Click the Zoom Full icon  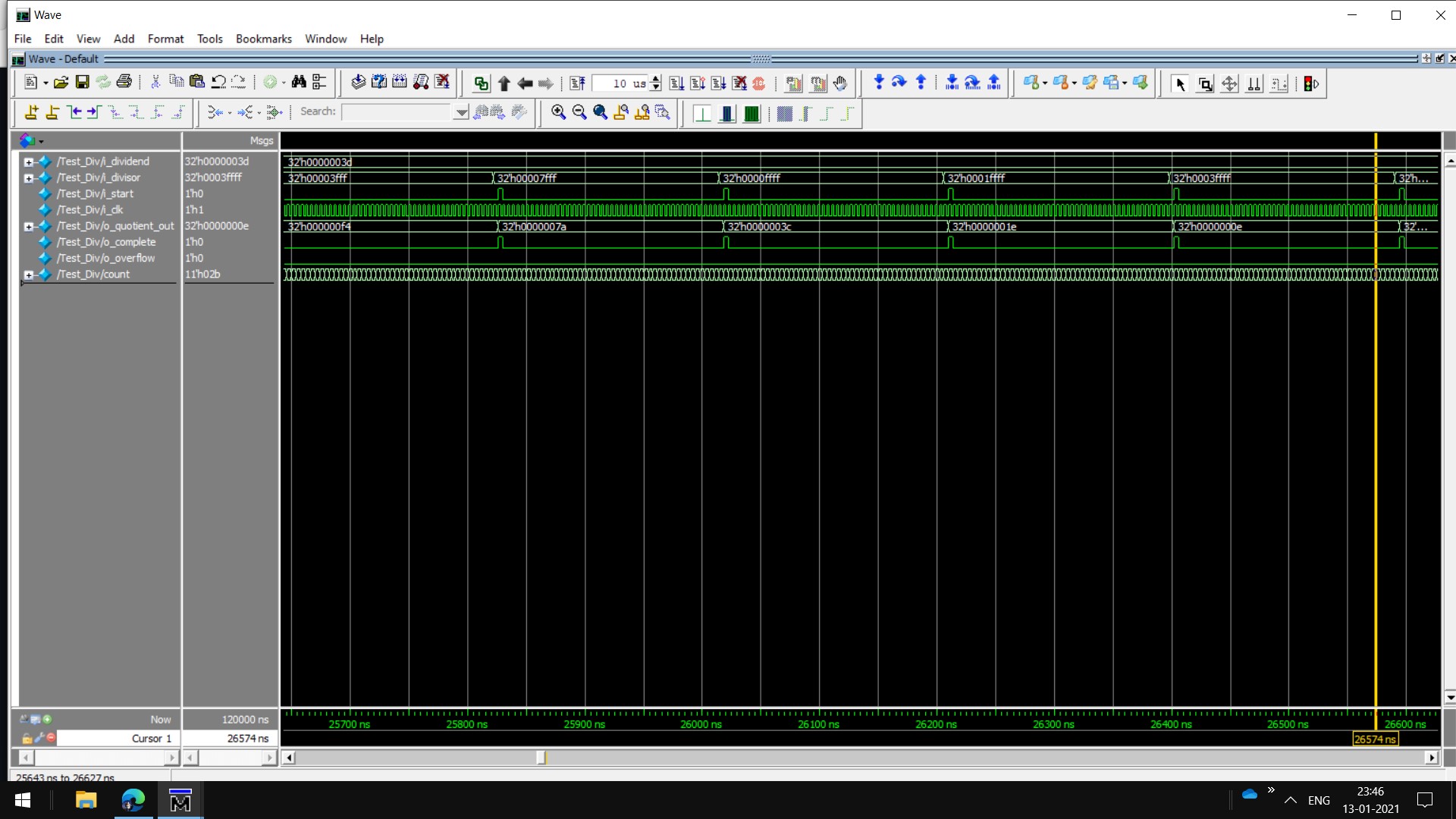tap(600, 112)
